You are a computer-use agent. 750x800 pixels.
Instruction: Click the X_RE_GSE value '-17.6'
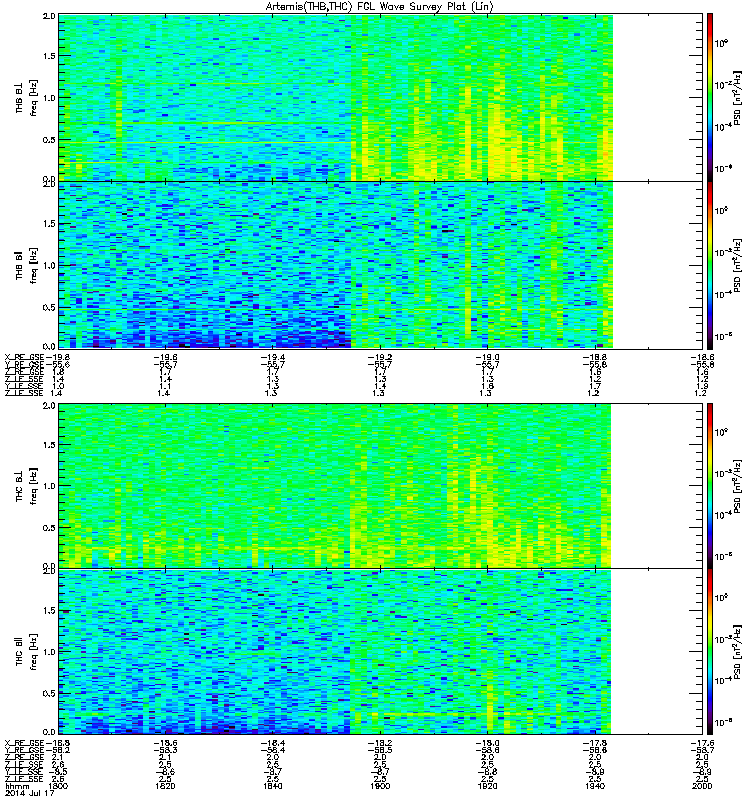[703, 743]
